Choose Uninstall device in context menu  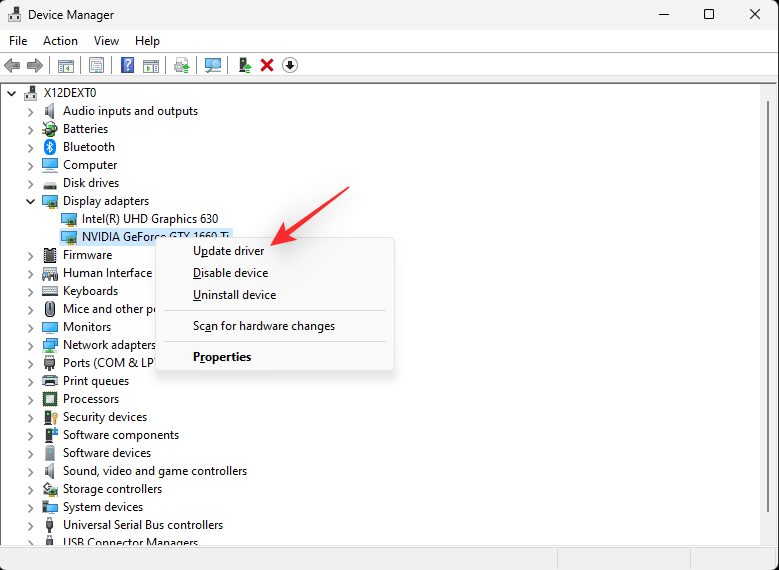pyautogui.click(x=234, y=295)
